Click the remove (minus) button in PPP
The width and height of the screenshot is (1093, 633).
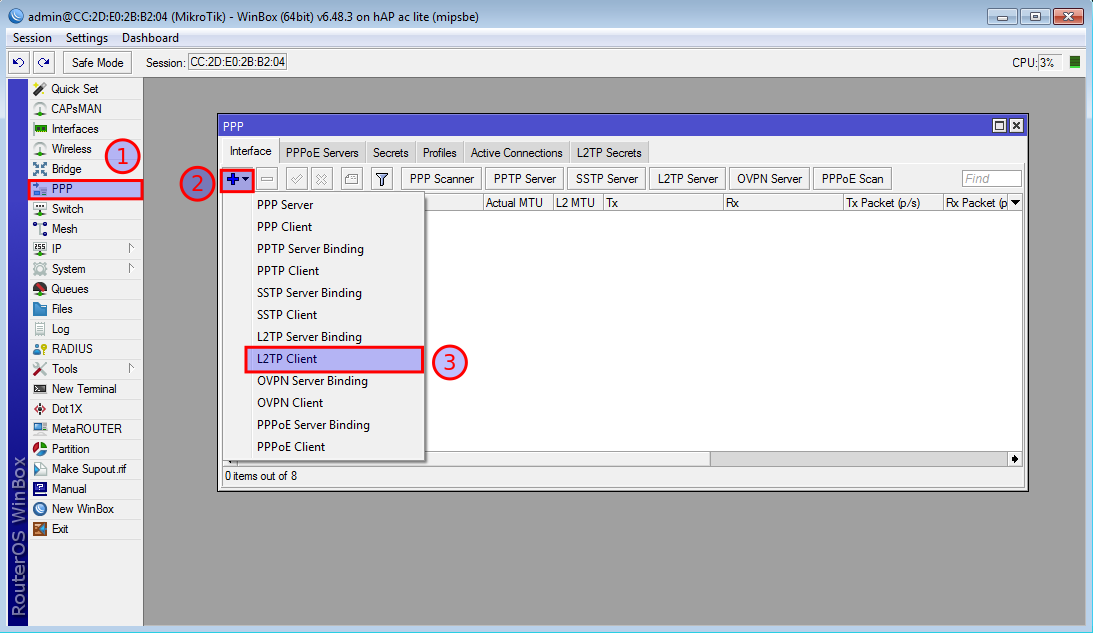[267, 179]
